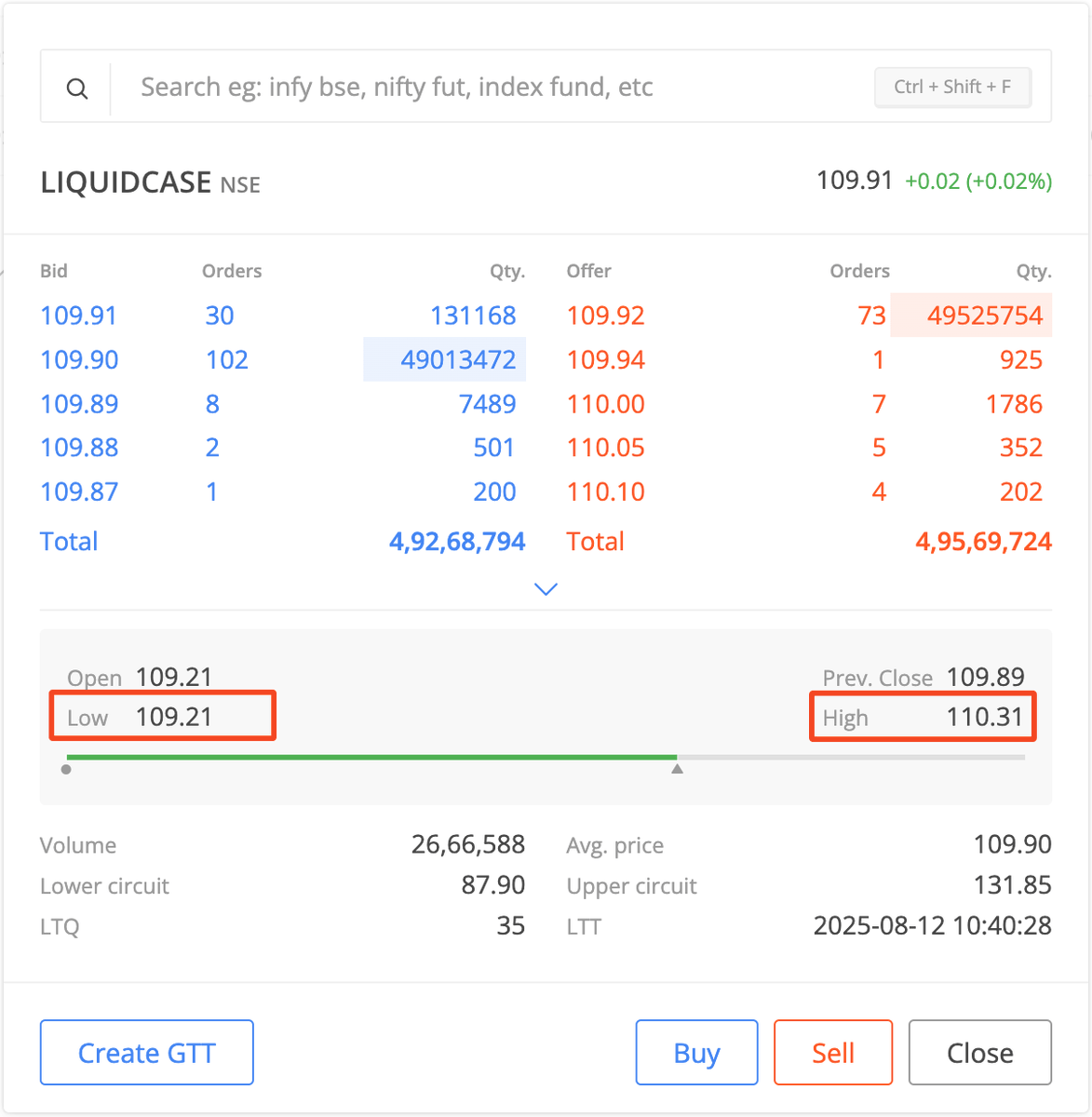Click the Bid column header
Viewport: 1092px width, 1117px height.
tap(54, 271)
